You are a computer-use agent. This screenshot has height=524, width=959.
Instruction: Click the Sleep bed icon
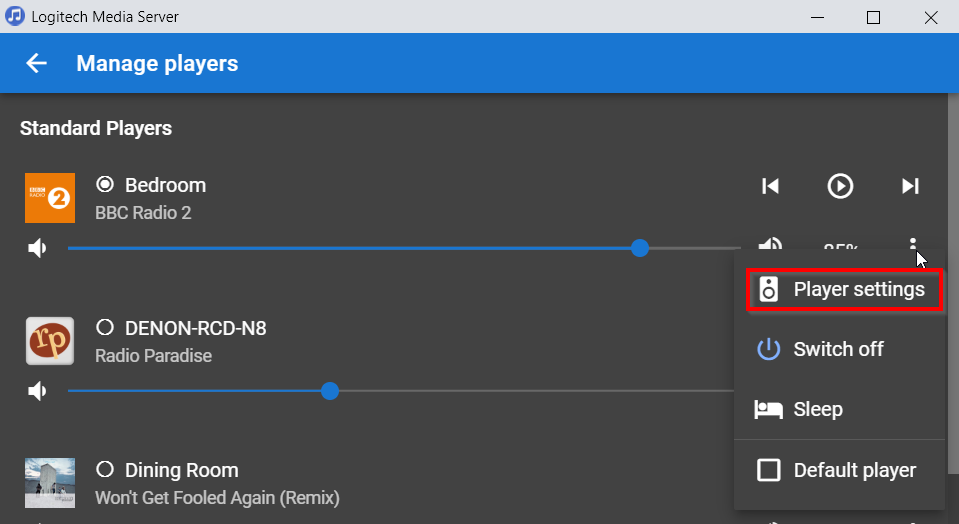pos(768,410)
